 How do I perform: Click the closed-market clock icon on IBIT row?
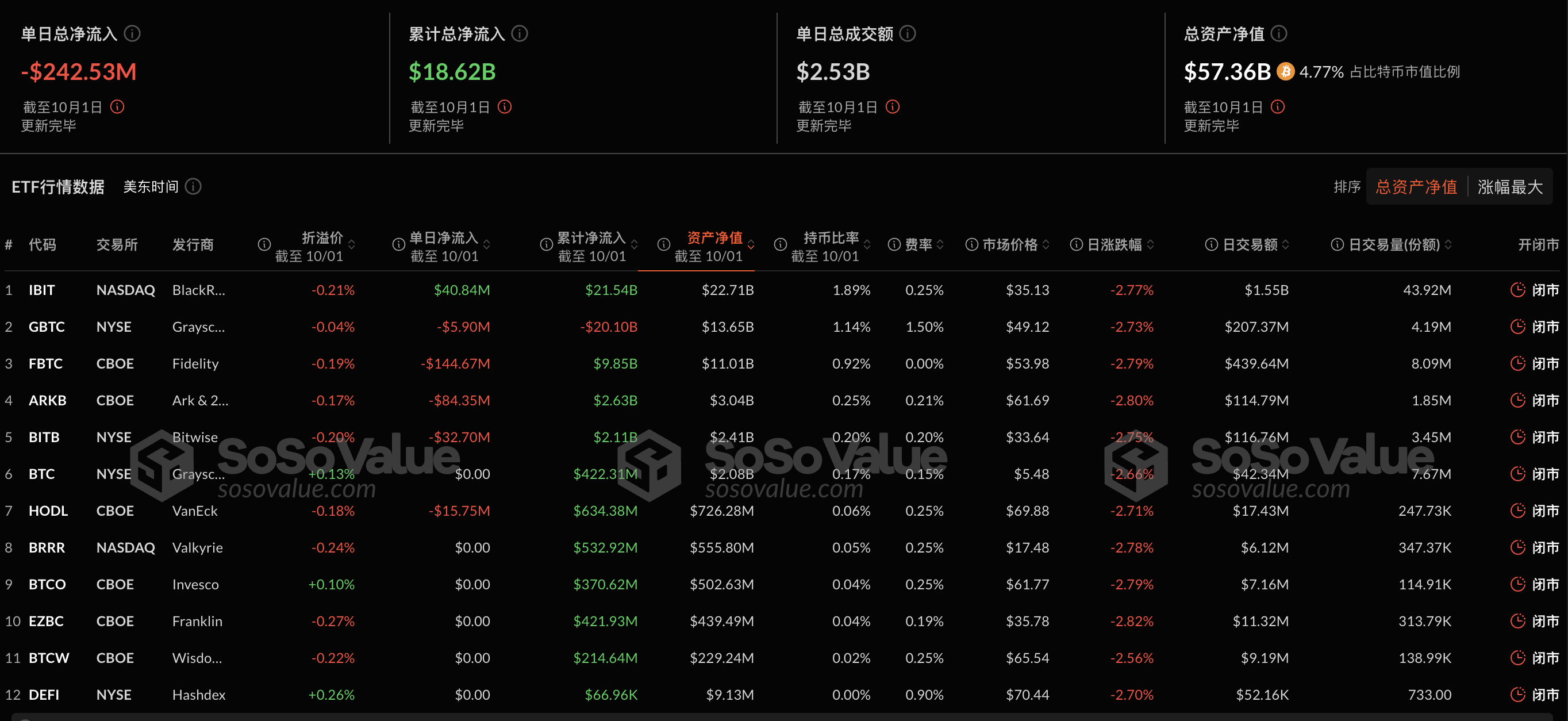pyautogui.click(x=1517, y=290)
